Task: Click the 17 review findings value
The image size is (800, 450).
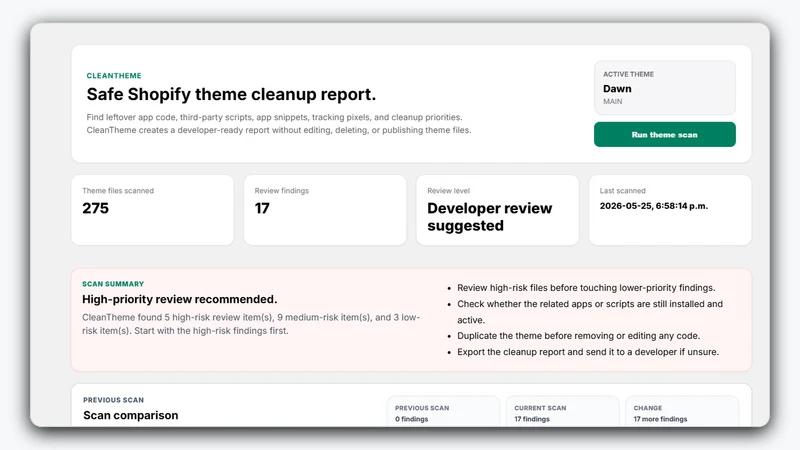Action: (262, 208)
